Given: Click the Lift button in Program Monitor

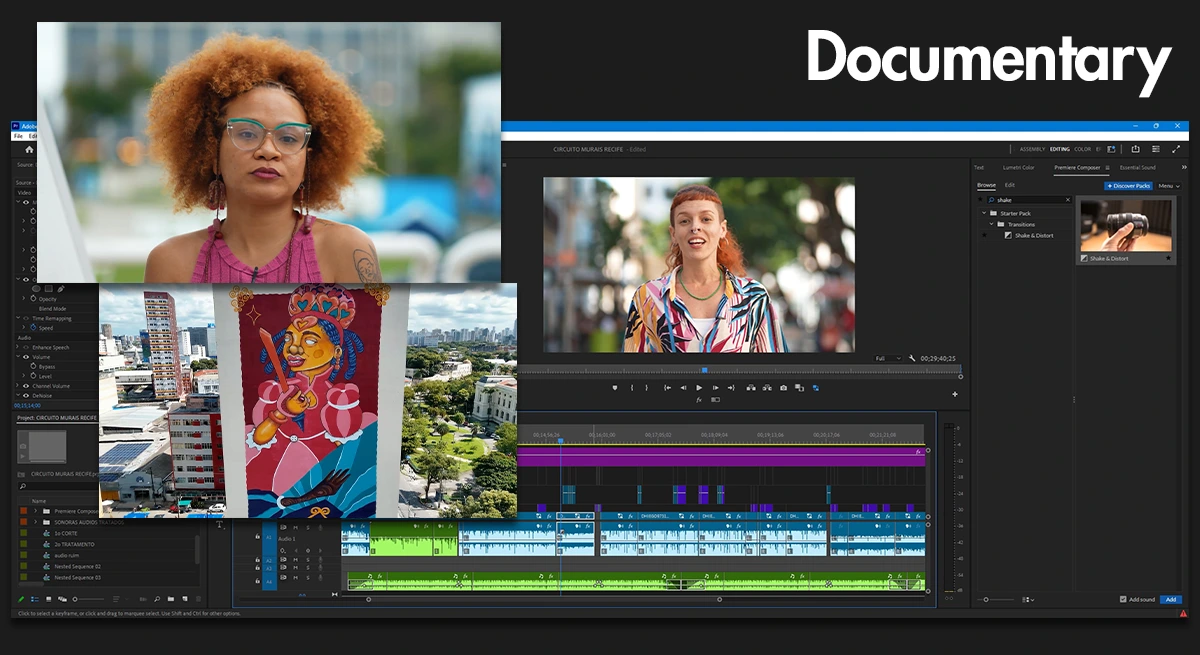Looking at the screenshot, I should pos(751,388).
